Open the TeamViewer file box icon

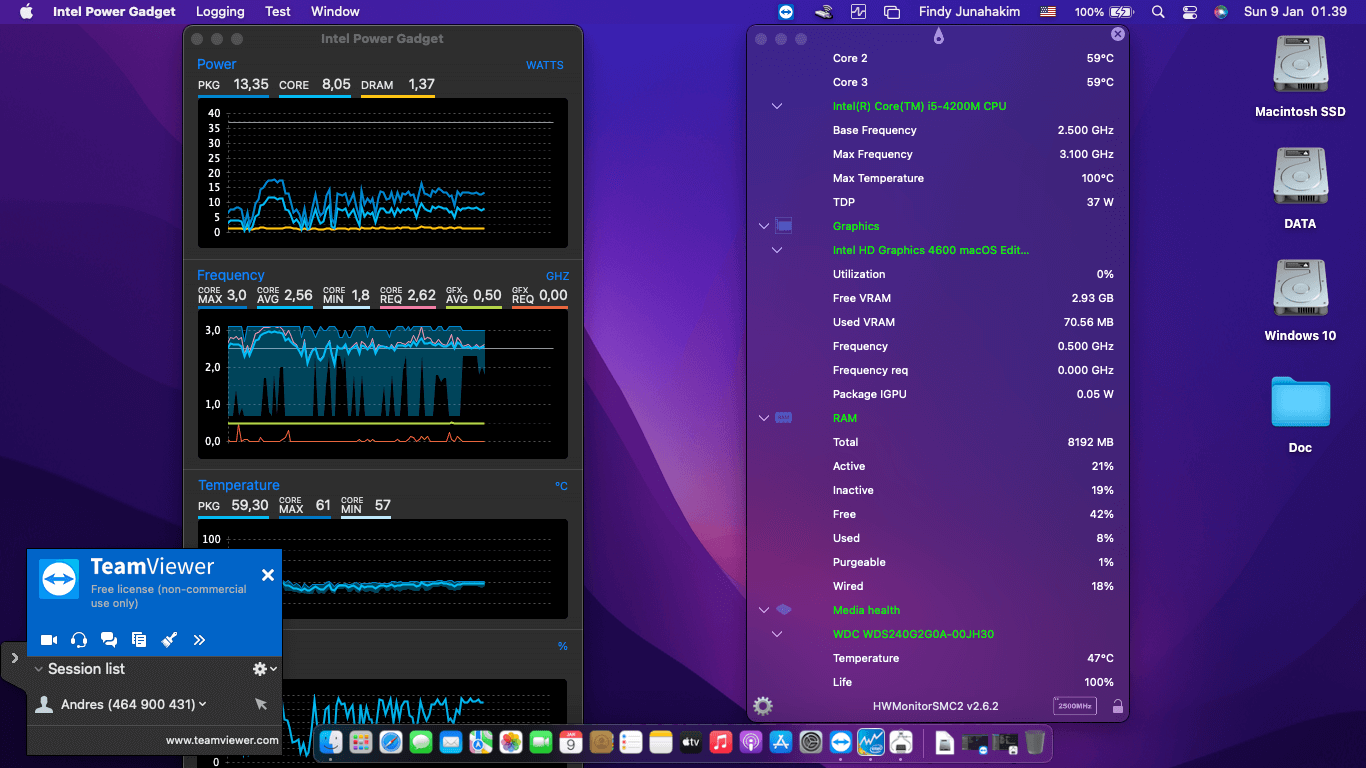(139, 640)
